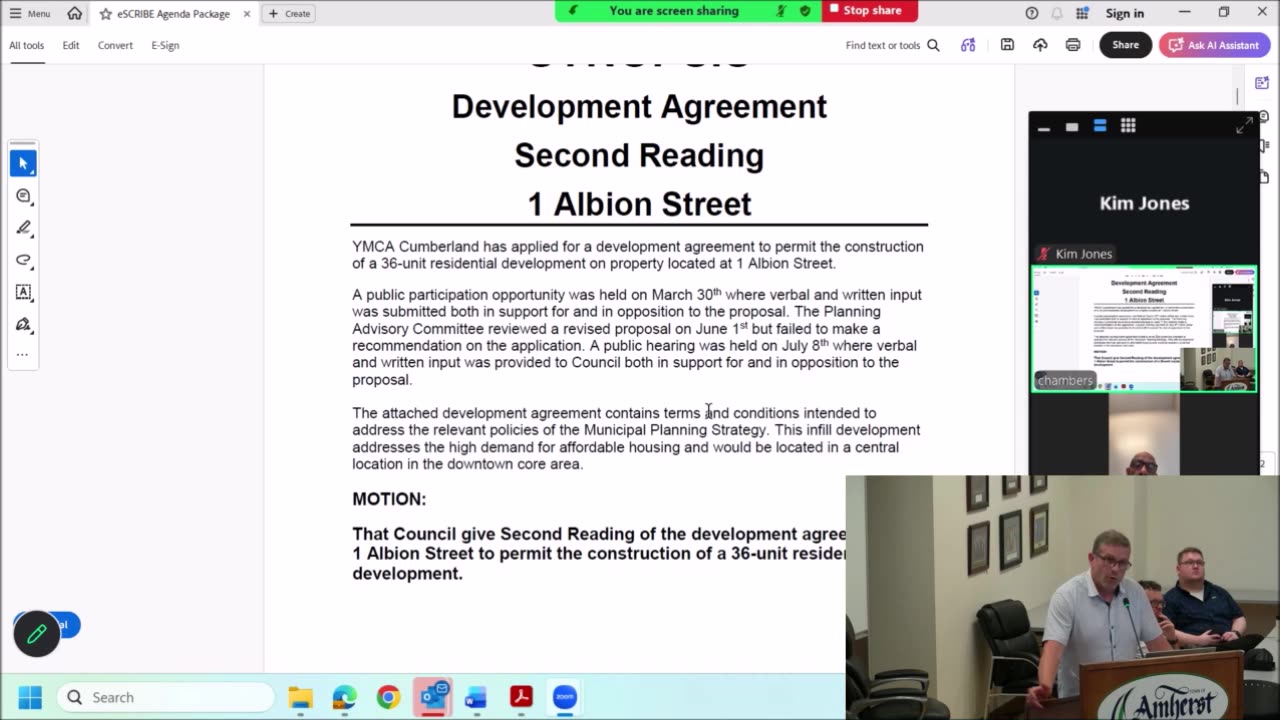Upload file via cloud arrow icon
Viewport: 1280px width, 720px height.
[1040, 45]
